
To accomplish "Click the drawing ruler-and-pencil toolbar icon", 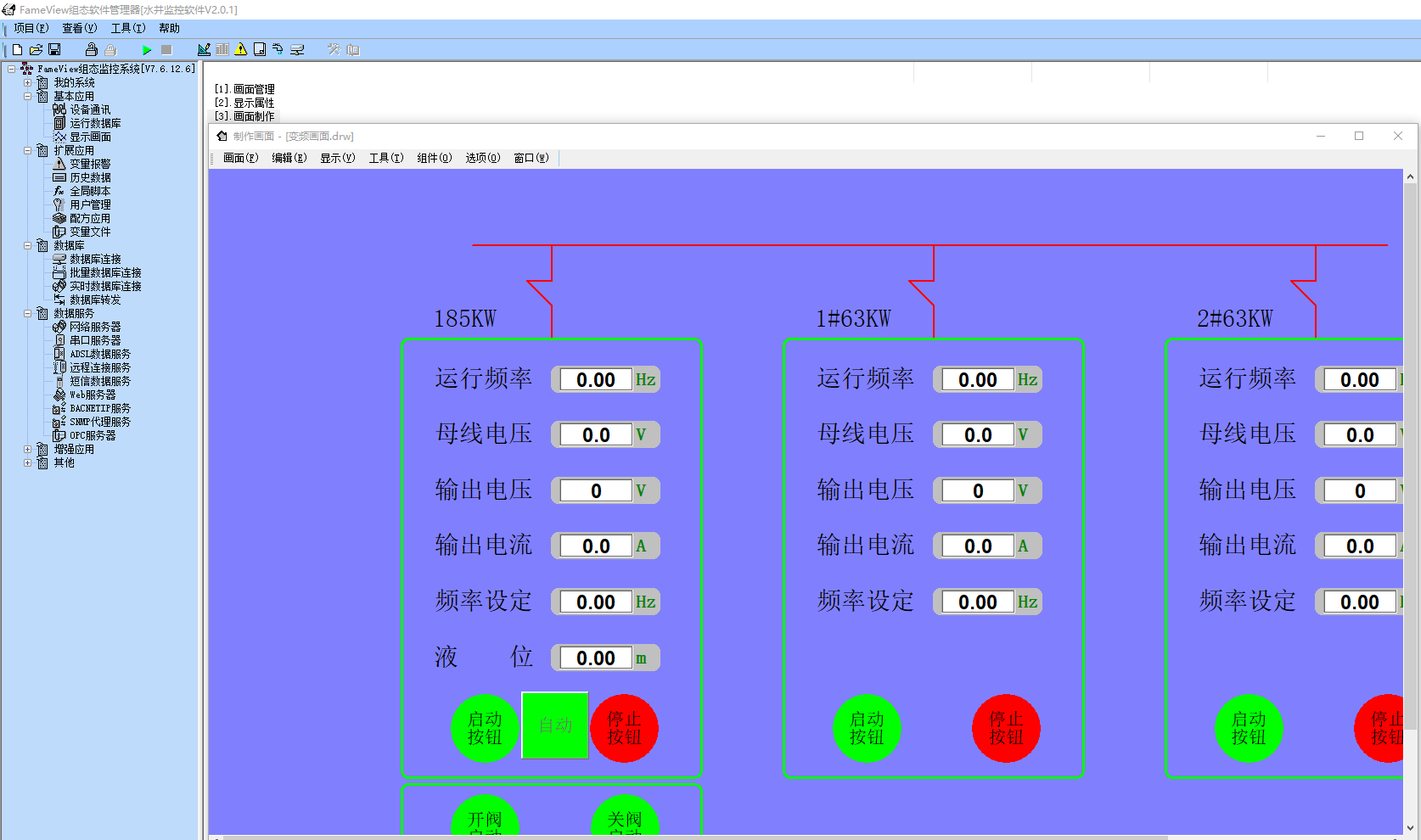I will [x=204, y=50].
